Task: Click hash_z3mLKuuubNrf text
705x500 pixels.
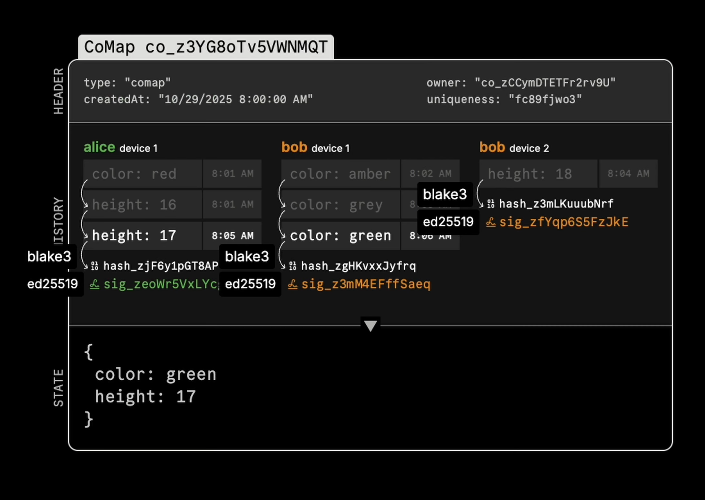Action: 556,204
